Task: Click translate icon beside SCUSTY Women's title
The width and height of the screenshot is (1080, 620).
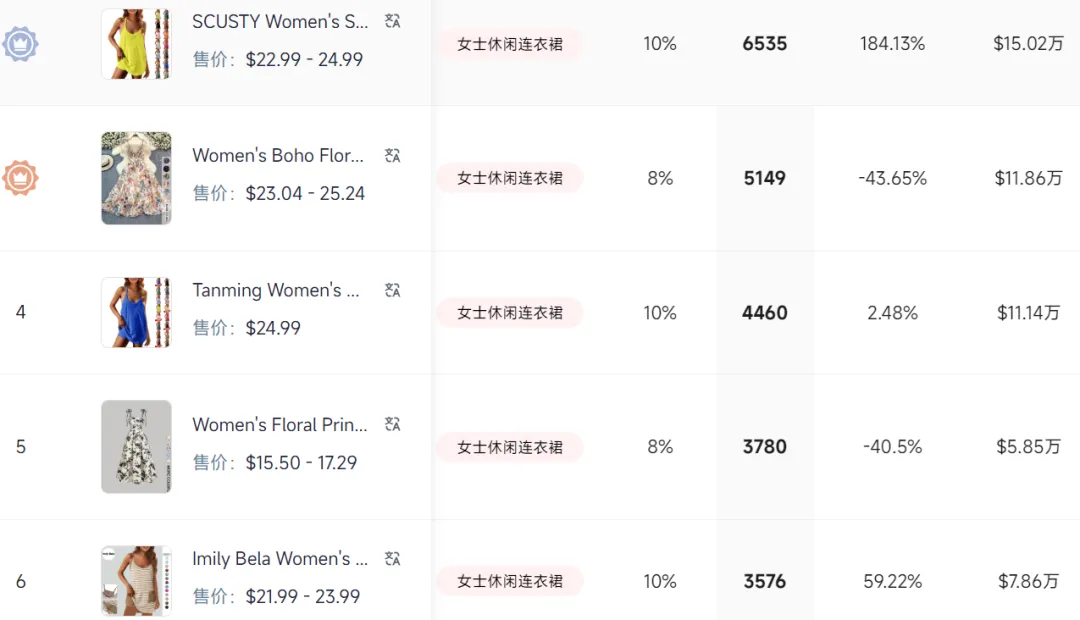Action: coord(393,22)
